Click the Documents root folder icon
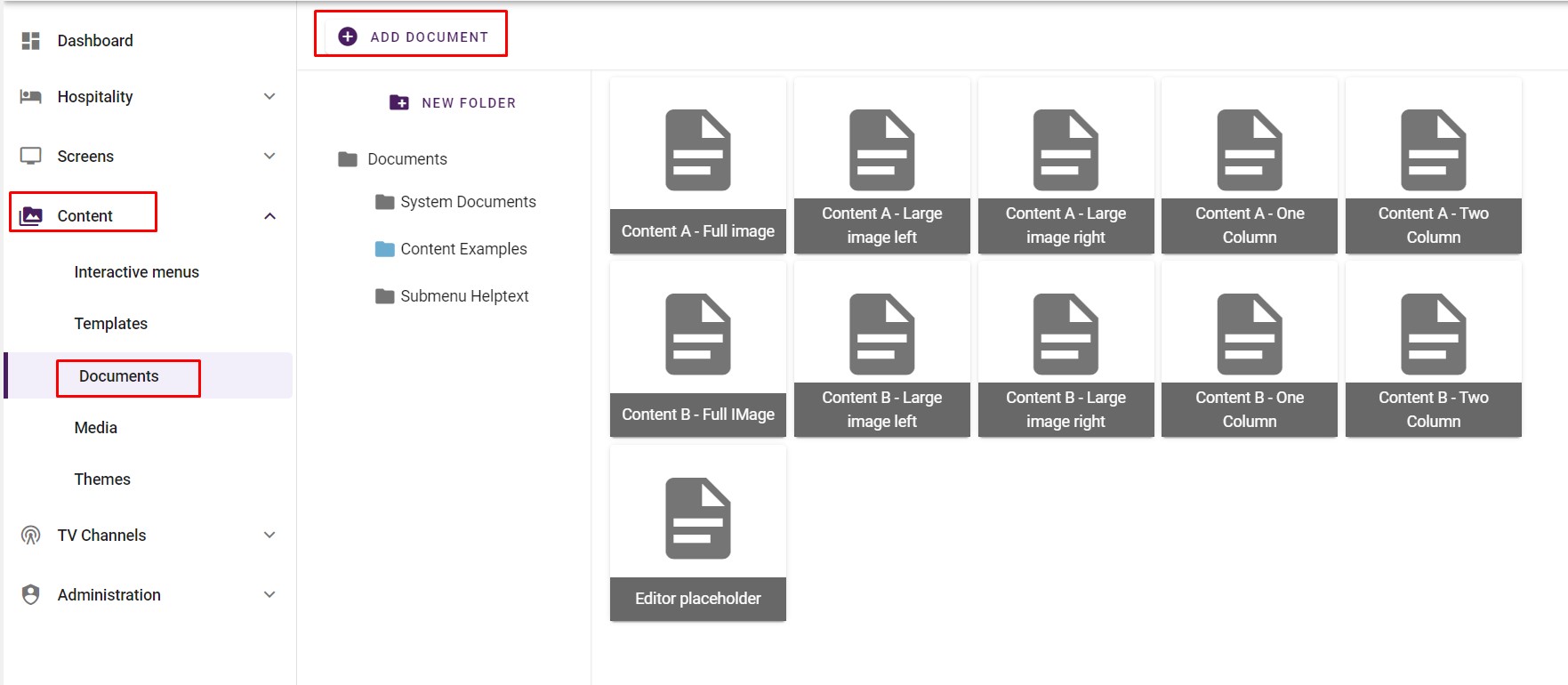1568x685 pixels. point(348,159)
